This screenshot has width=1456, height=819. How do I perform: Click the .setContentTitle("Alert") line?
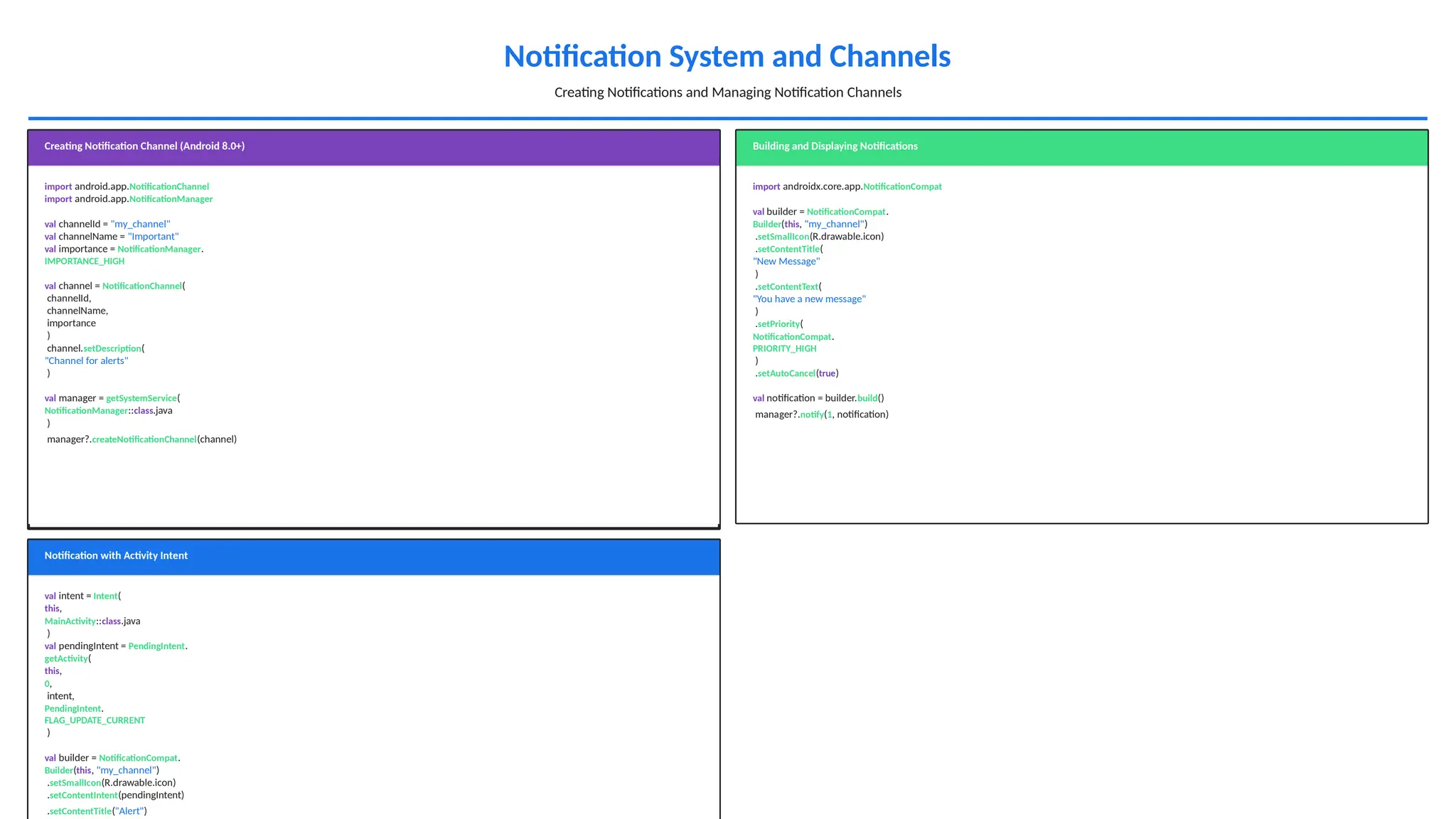tap(97, 811)
